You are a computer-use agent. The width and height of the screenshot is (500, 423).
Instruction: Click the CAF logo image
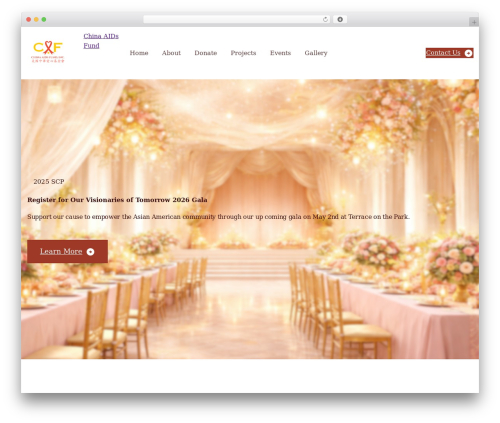(x=48, y=52)
